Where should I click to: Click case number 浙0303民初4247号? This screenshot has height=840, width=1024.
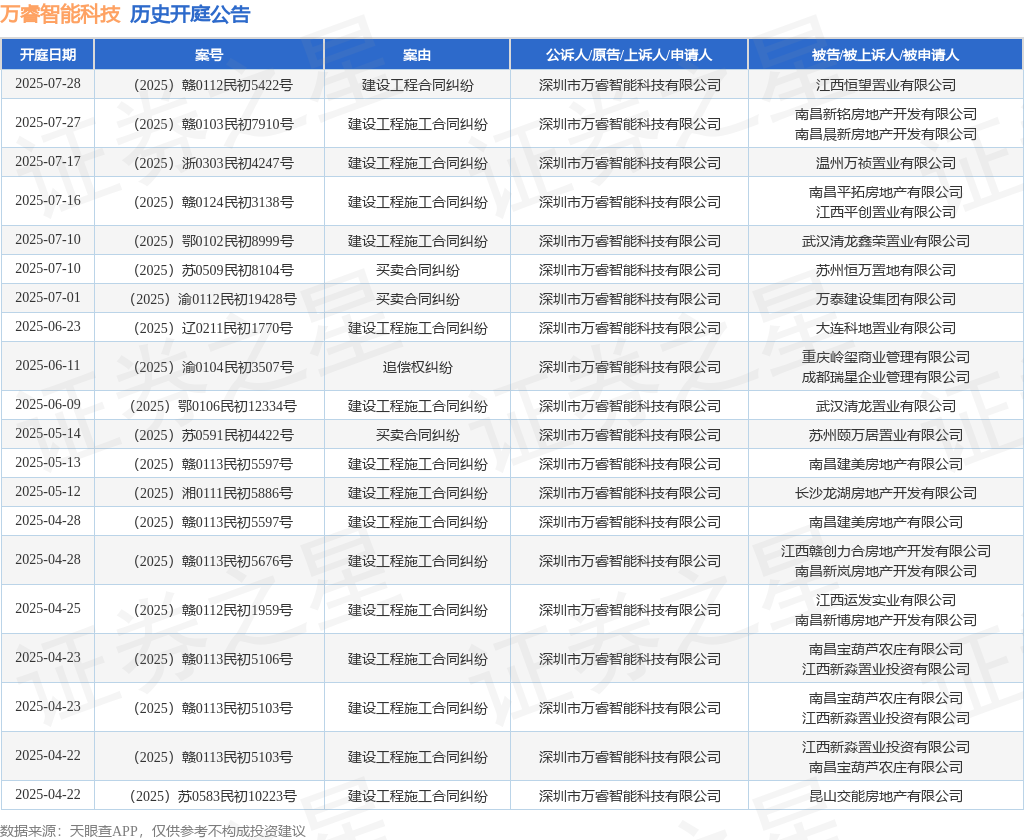coord(213,163)
